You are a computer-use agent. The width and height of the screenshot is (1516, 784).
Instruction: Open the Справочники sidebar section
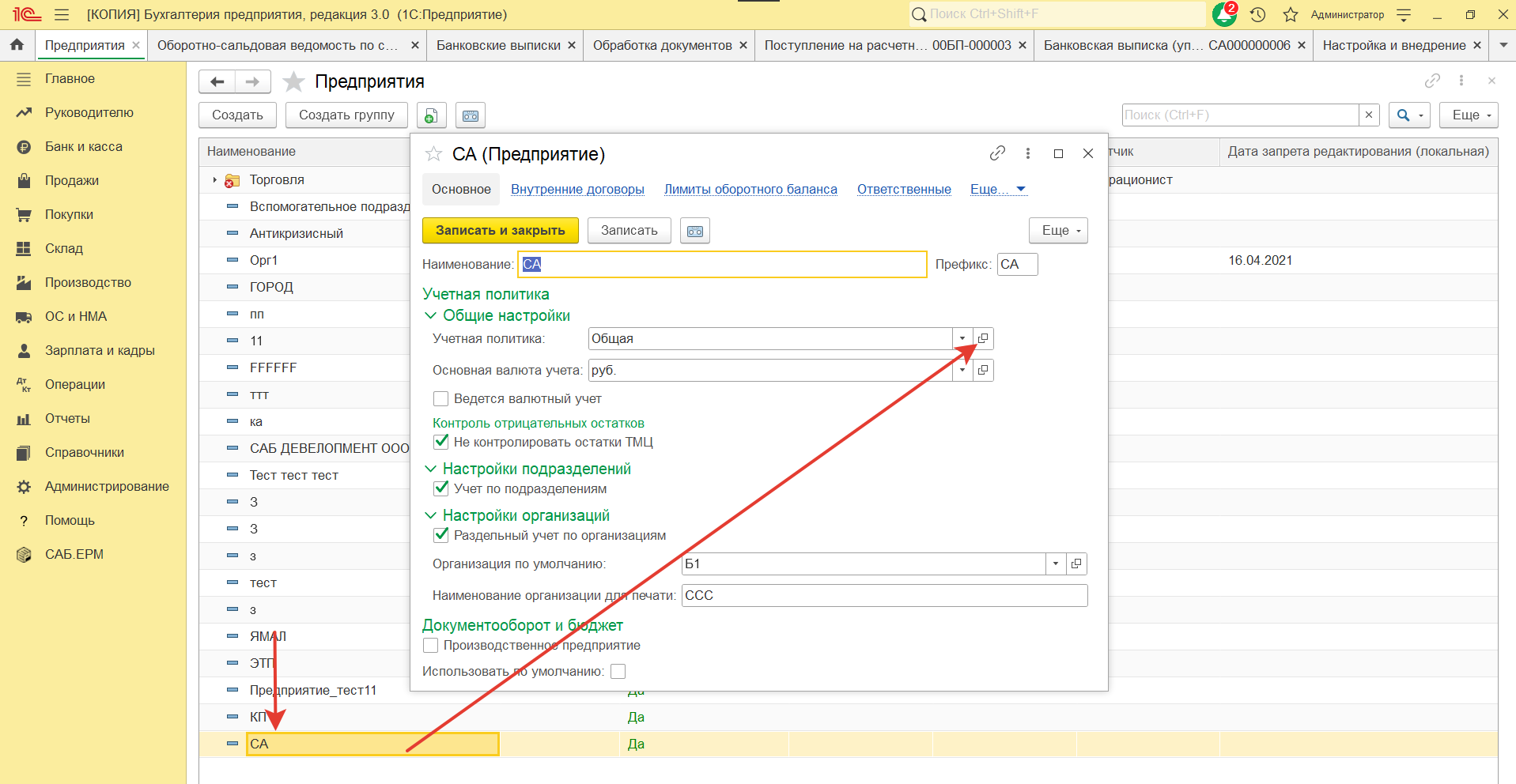tap(85, 452)
